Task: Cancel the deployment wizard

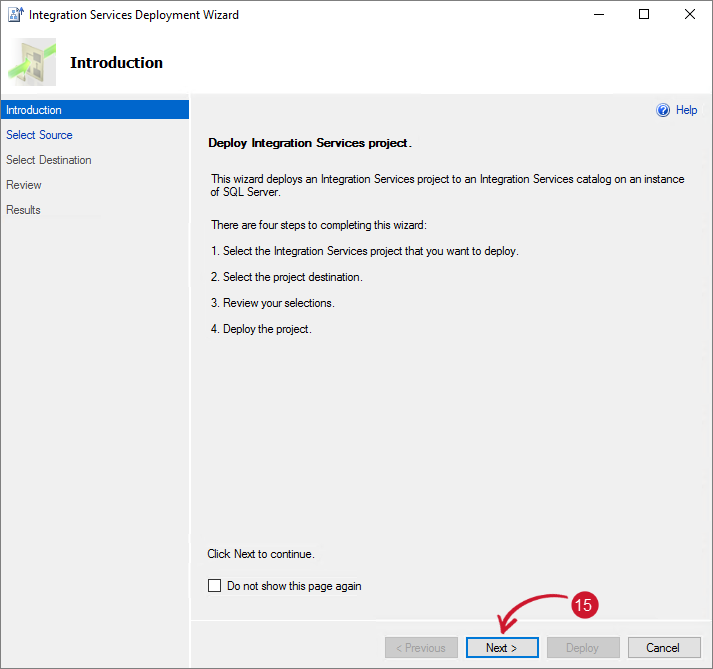Action: point(664,647)
